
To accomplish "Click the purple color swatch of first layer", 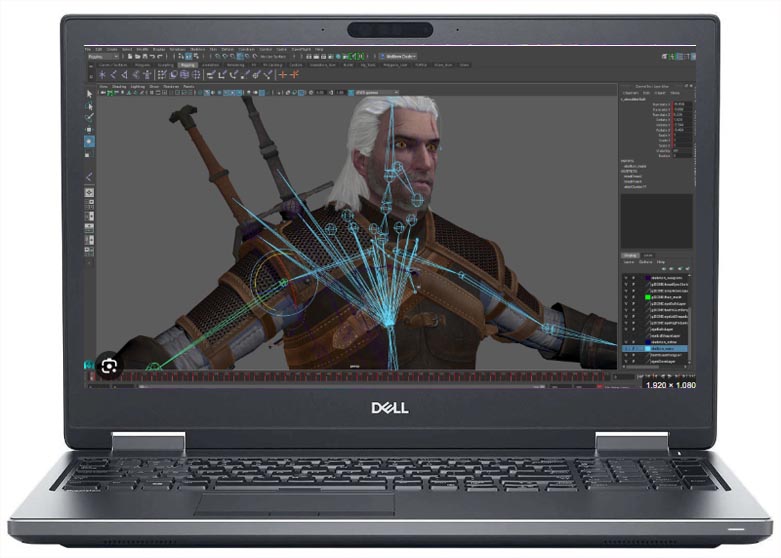I will coord(648,278).
